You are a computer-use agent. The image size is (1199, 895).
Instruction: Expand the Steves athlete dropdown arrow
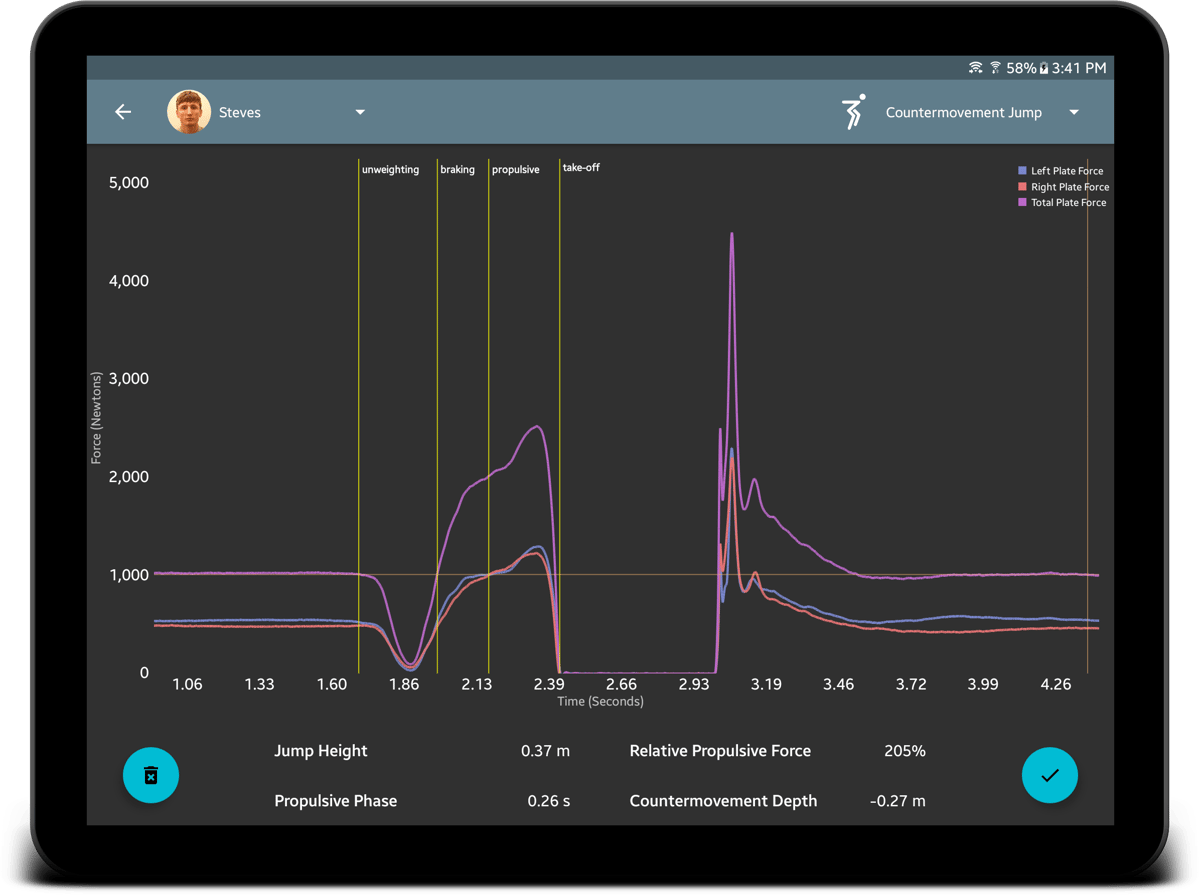[360, 112]
